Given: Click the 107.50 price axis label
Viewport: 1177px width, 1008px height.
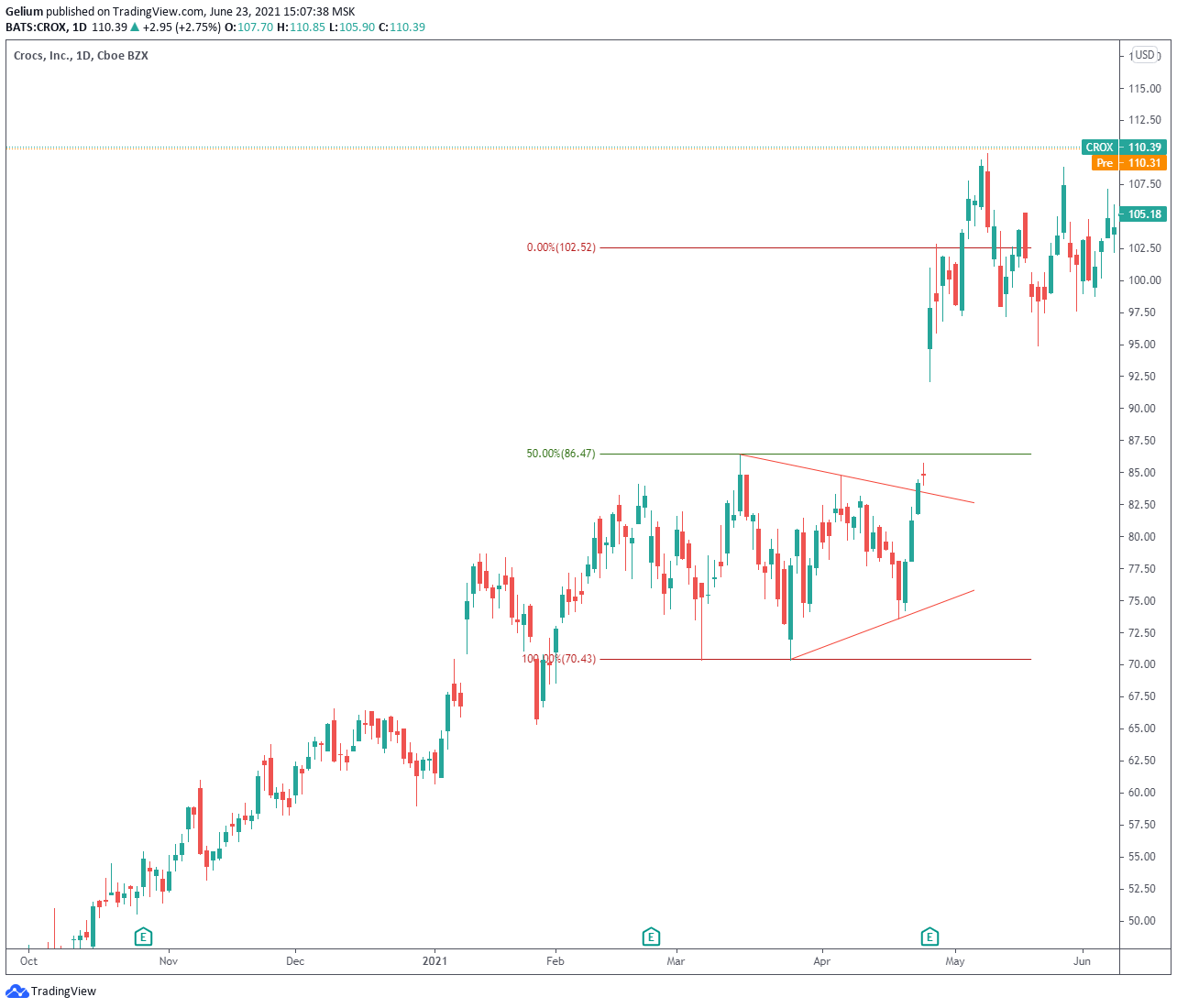Looking at the screenshot, I should 1145,184.
